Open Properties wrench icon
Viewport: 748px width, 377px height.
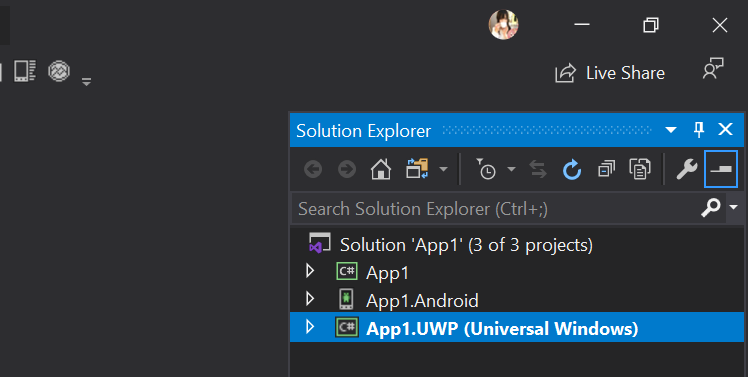686,169
